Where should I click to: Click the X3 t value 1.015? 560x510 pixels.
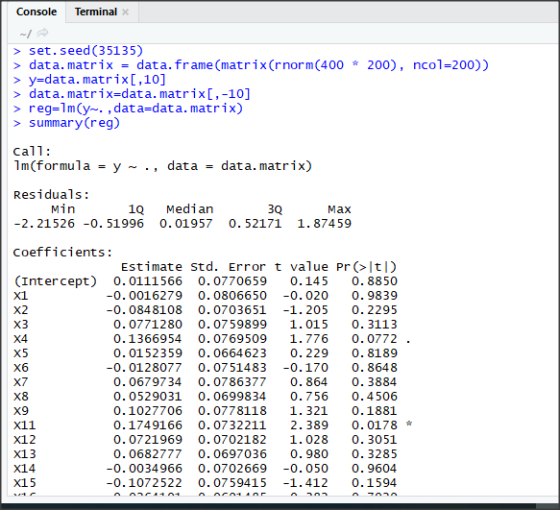[x=309, y=325]
